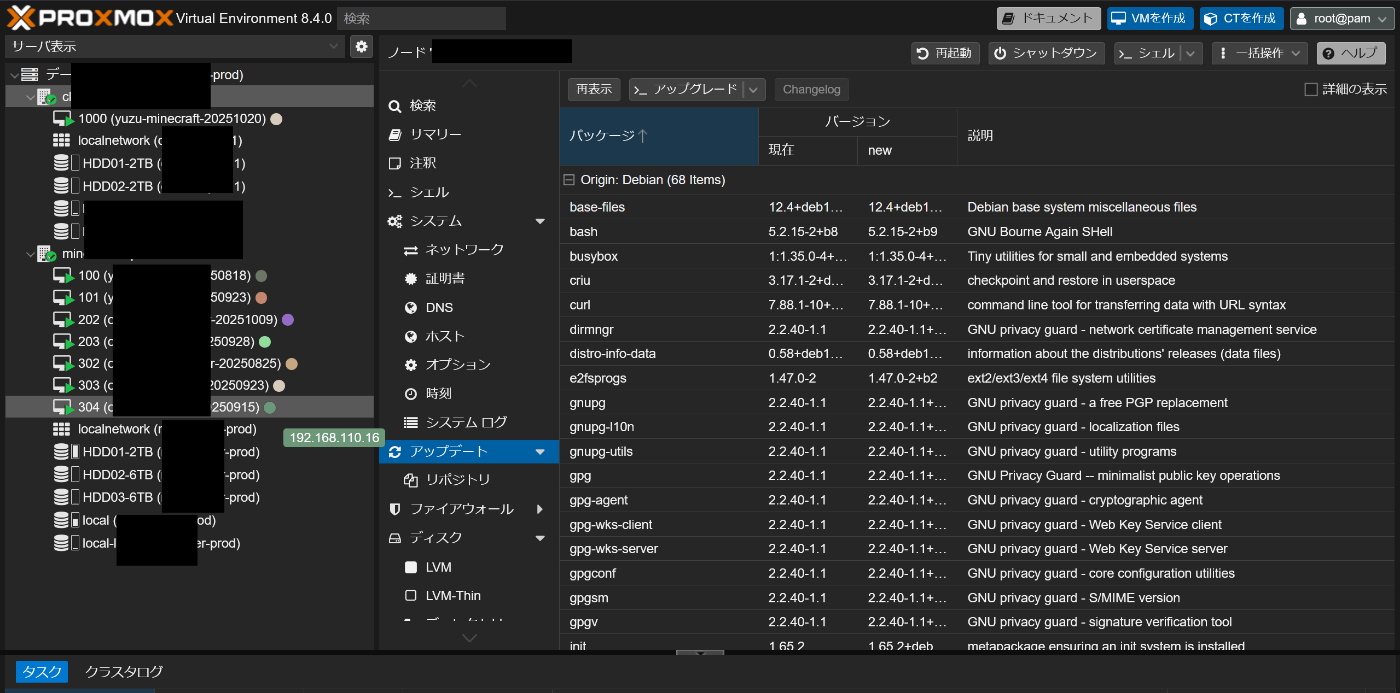
Task: Collapse the second node above VM 100
Action: pyautogui.click(x=30, y=254)
